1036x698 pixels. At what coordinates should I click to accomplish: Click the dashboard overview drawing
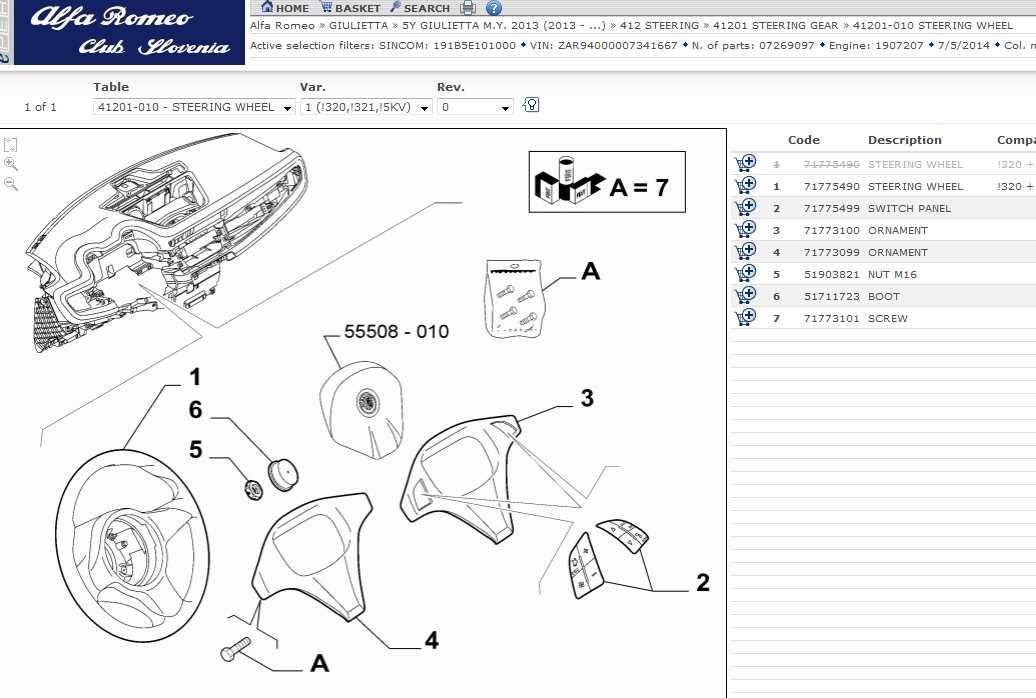(165, 241)
